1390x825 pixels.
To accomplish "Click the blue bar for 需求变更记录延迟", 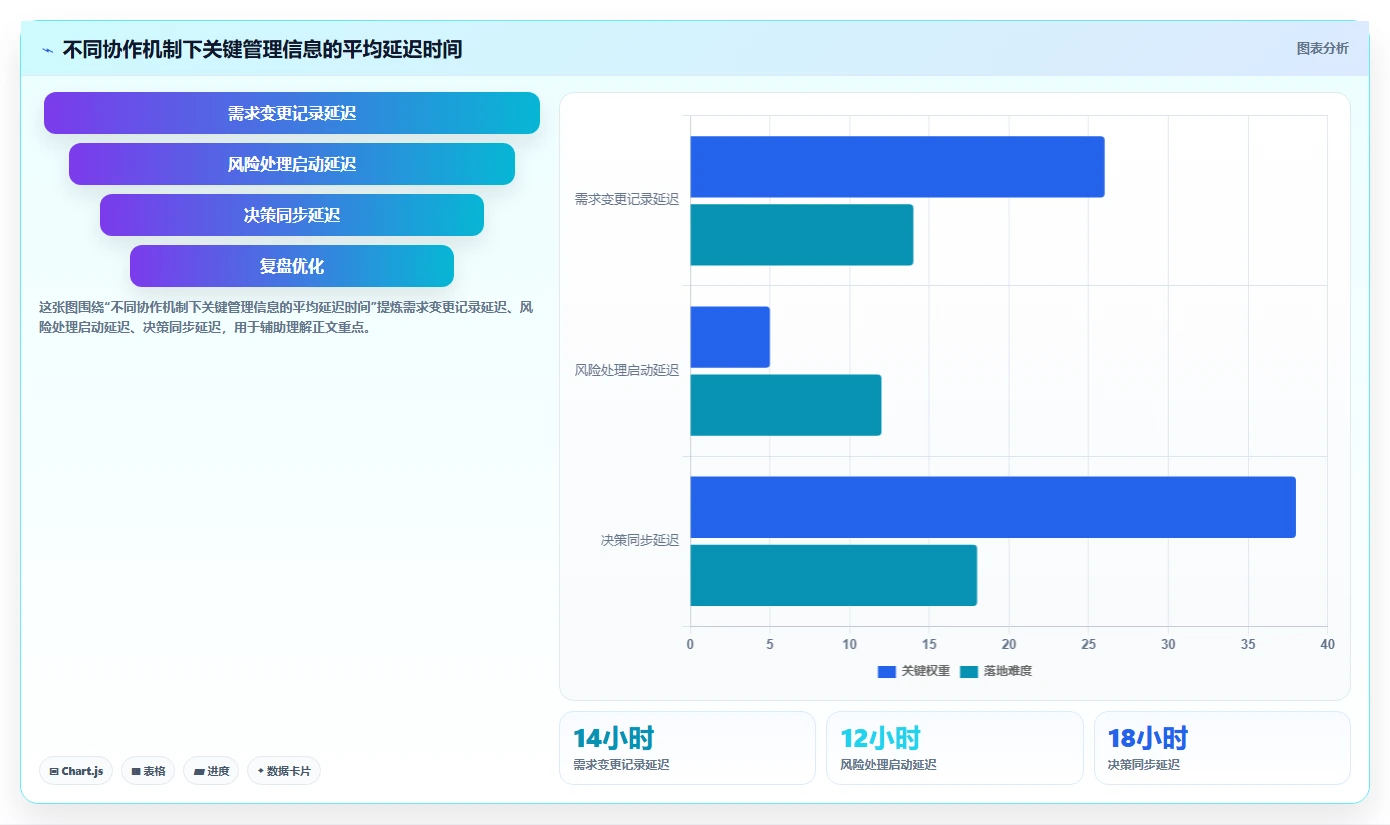I will [897, 167].
